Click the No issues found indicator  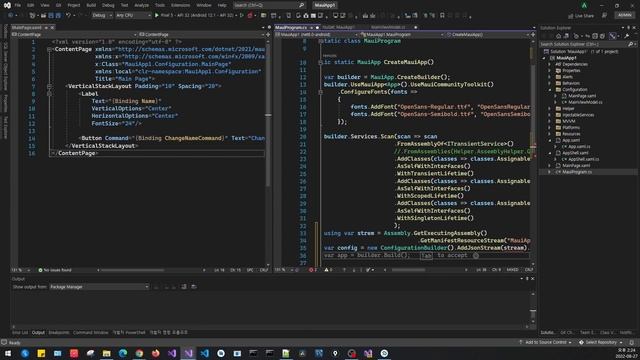click(55, 270)
